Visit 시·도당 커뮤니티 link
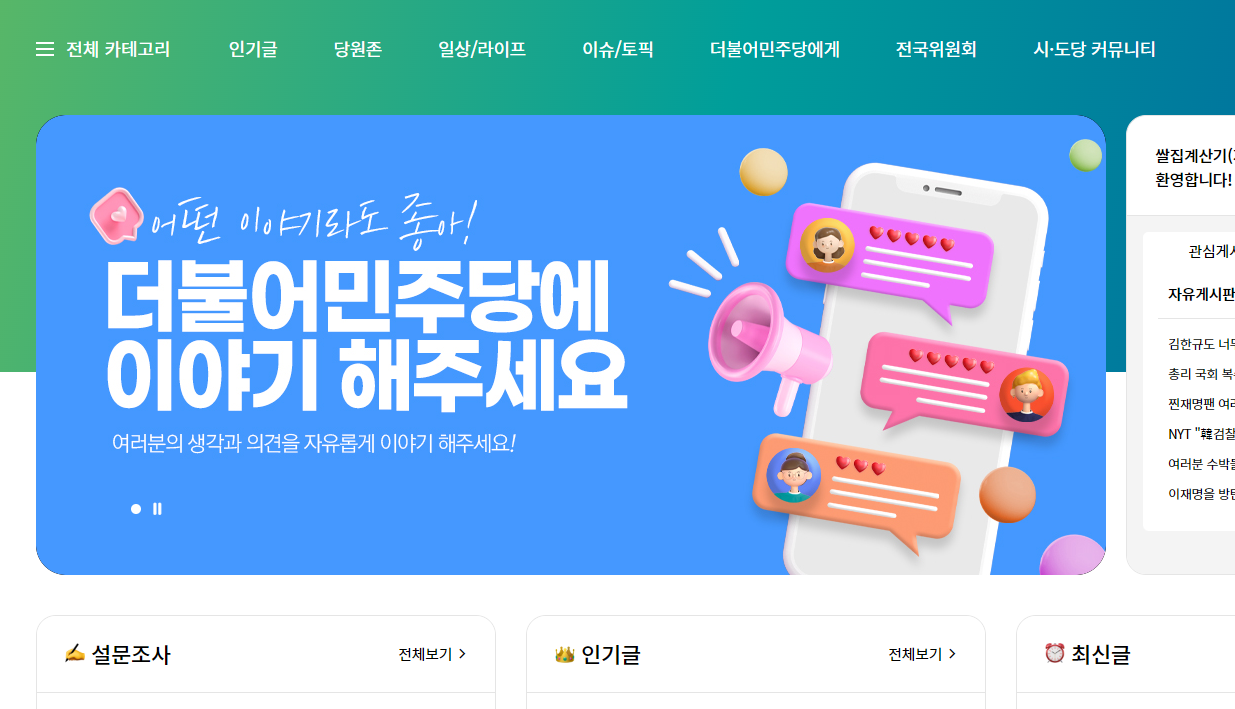This screenshot has height=709, width=1235. (1094, 49)
